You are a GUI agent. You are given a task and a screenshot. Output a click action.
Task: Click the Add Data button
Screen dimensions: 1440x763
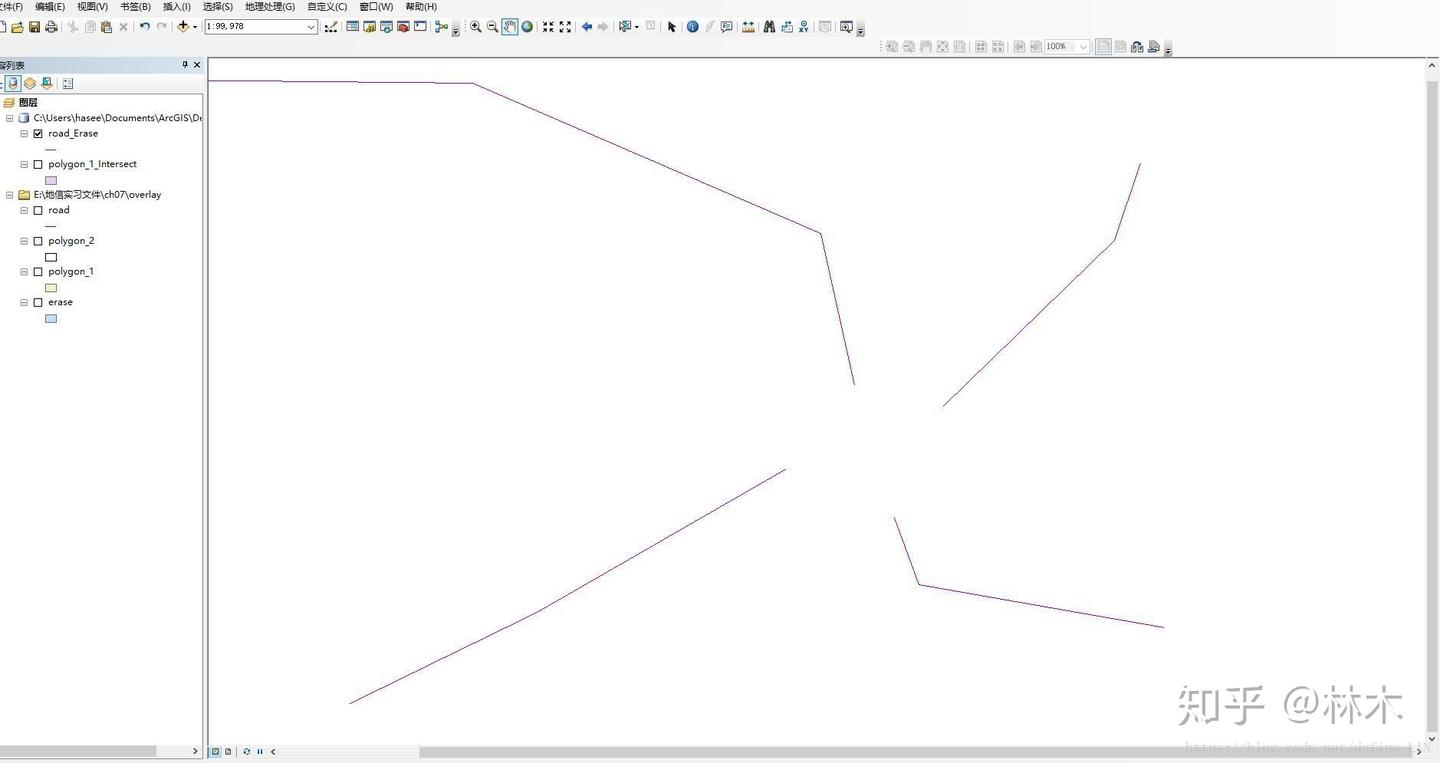coord(182,27)
